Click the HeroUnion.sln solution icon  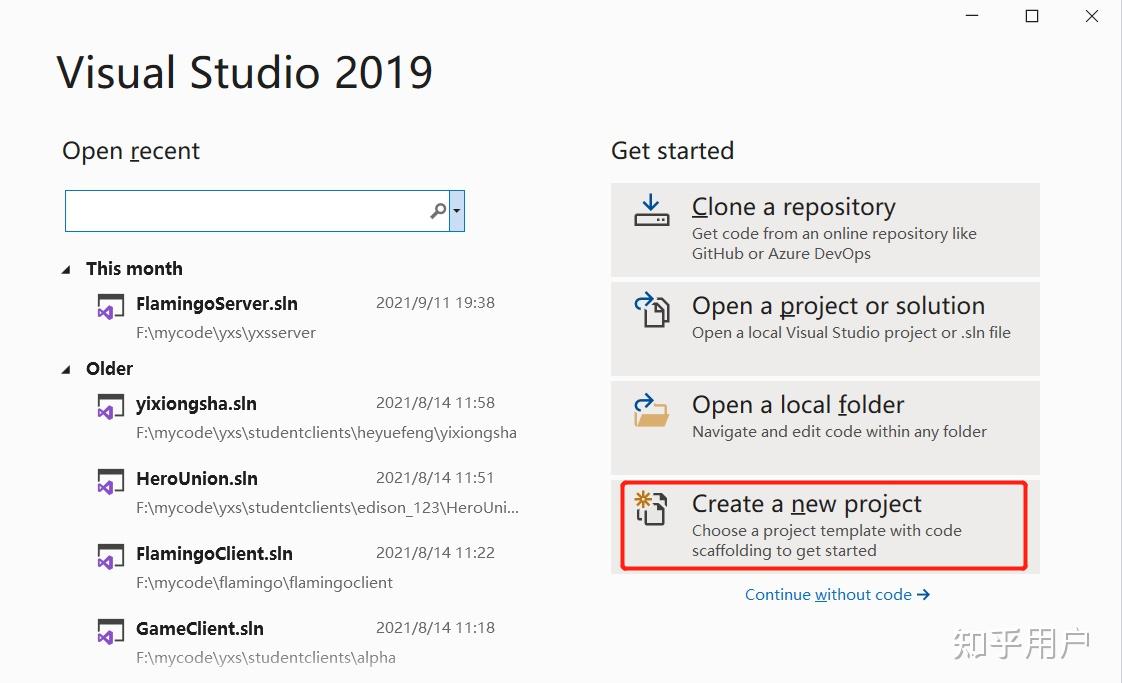pos(111,482)
